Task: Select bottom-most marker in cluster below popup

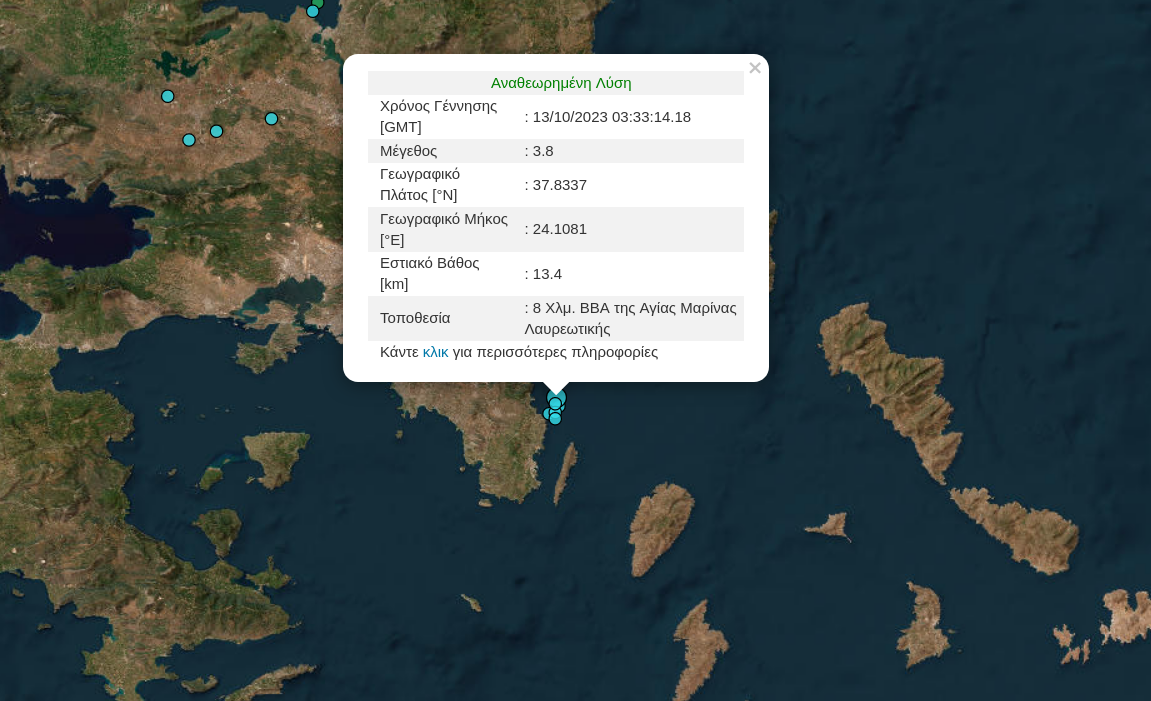Action: tap(555, 419)
